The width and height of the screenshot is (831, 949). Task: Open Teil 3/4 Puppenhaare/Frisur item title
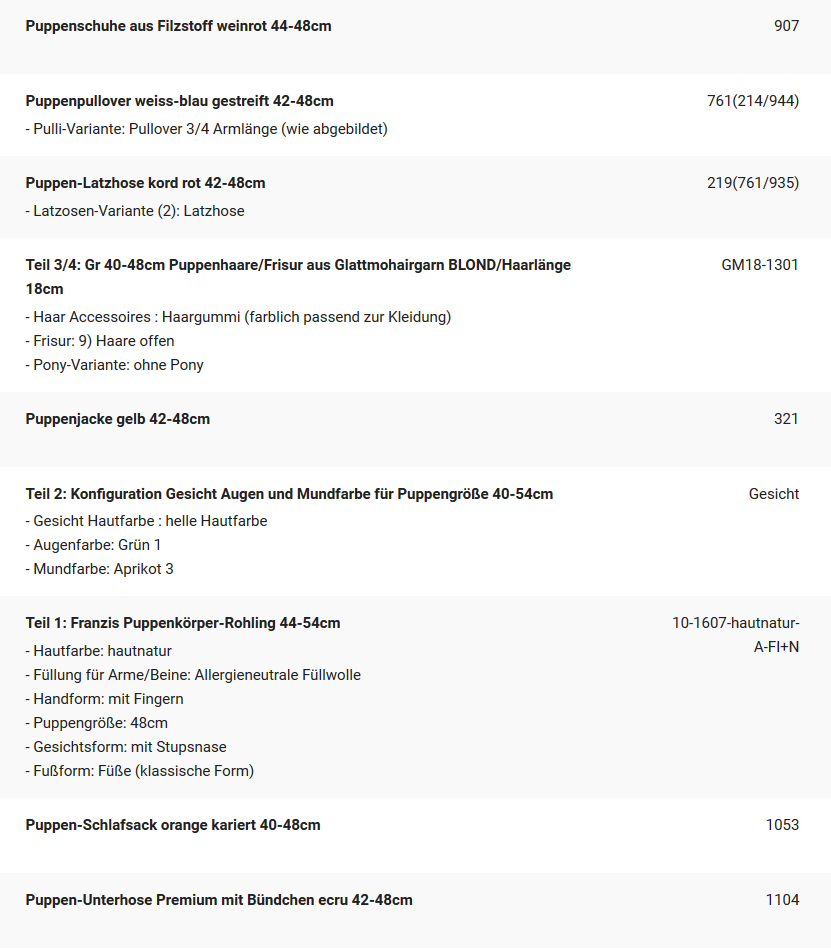[x=298, y=277]
